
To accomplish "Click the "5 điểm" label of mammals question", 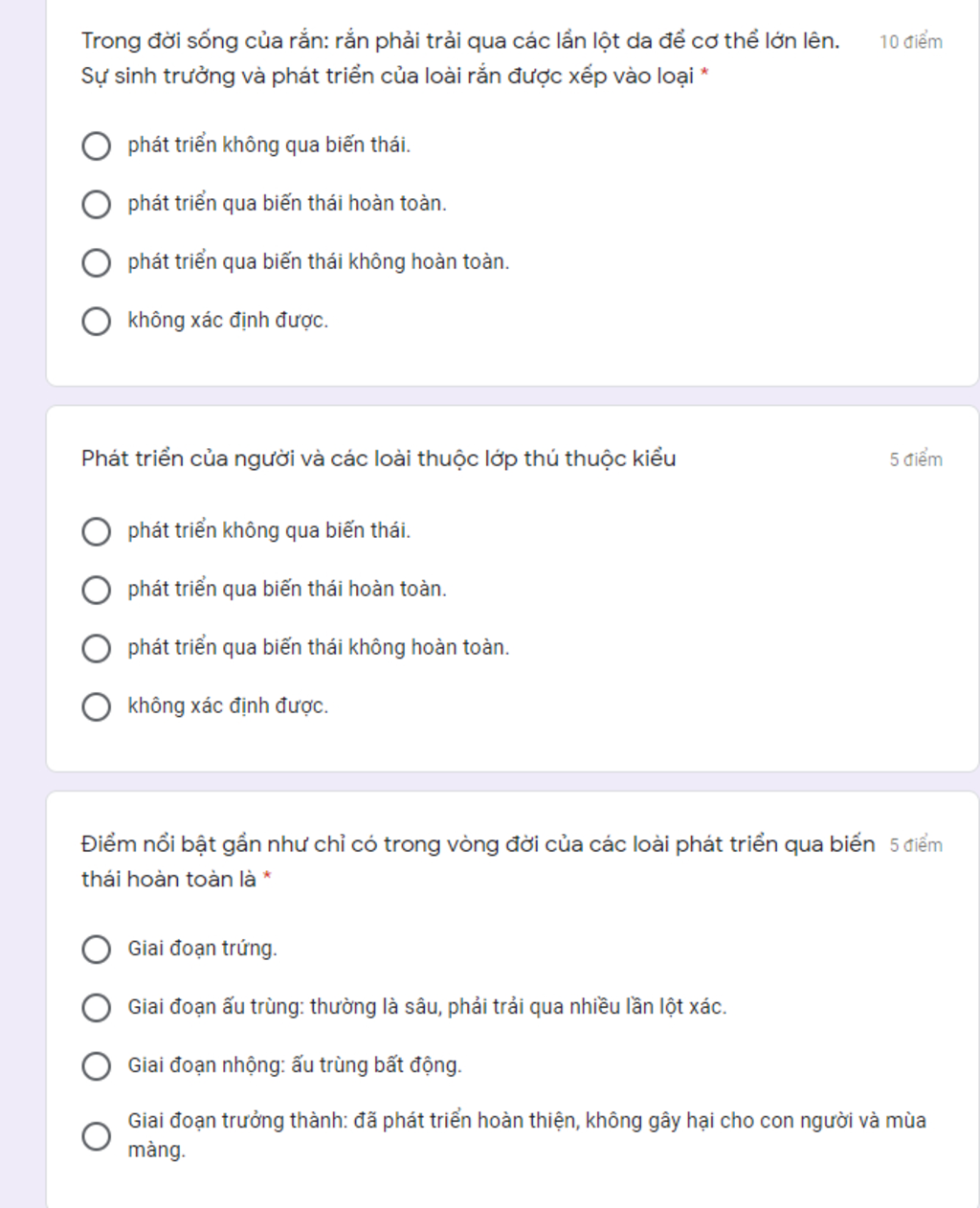I will (916, 459).
